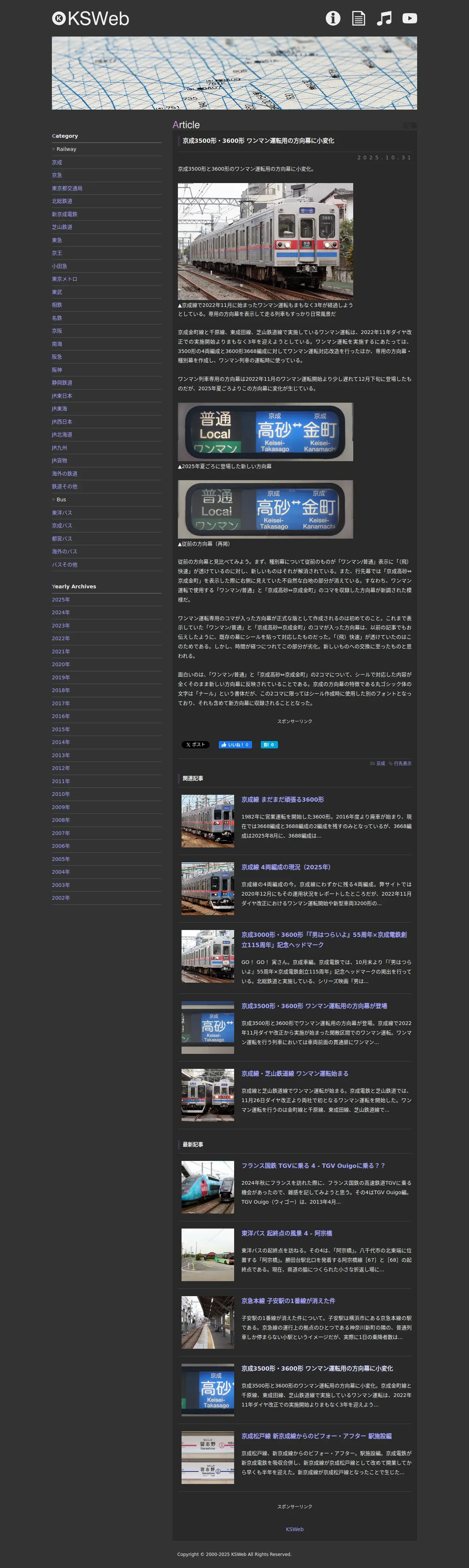Open related article 京成線 まだまだ頑張る3600形

pos(282,799)
